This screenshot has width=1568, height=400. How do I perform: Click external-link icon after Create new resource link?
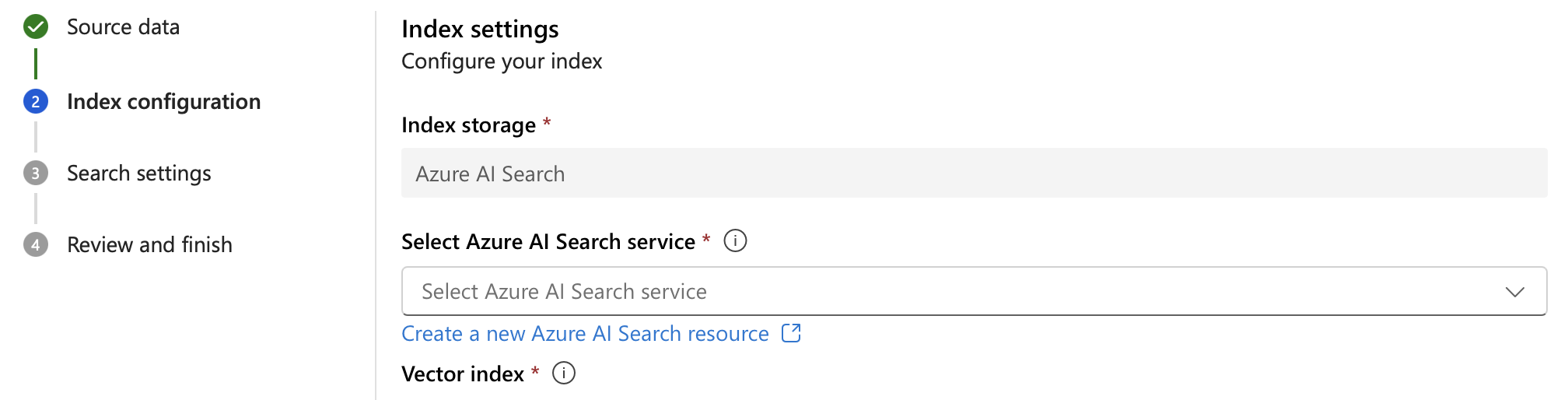(x=791, y=334)
